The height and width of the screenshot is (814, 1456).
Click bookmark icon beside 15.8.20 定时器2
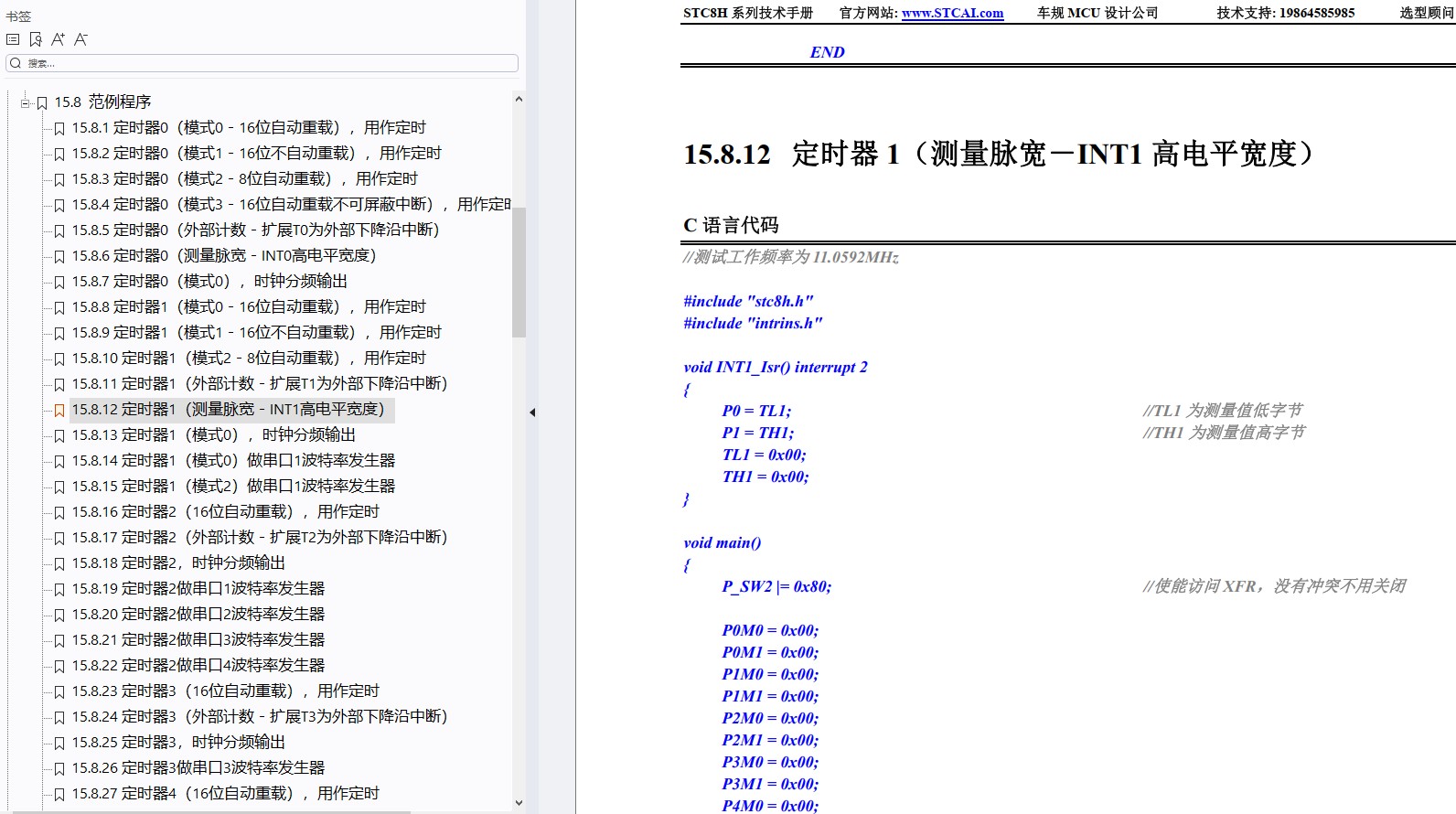[x=59, y=615]
